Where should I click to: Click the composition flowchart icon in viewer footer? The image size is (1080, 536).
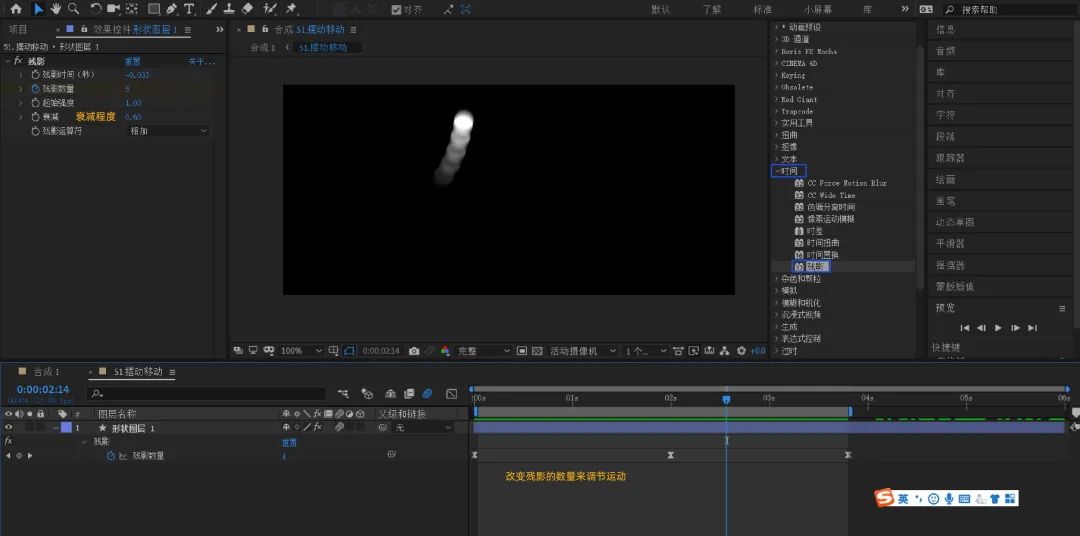tap(725, 351)
